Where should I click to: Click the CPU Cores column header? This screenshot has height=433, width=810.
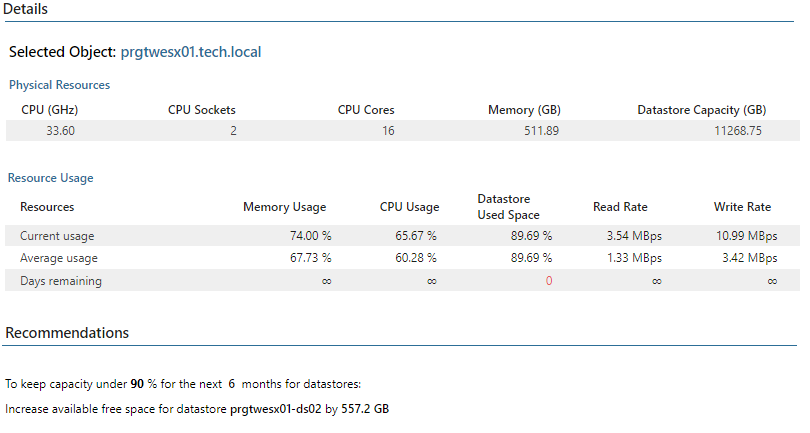pos(366,110)
